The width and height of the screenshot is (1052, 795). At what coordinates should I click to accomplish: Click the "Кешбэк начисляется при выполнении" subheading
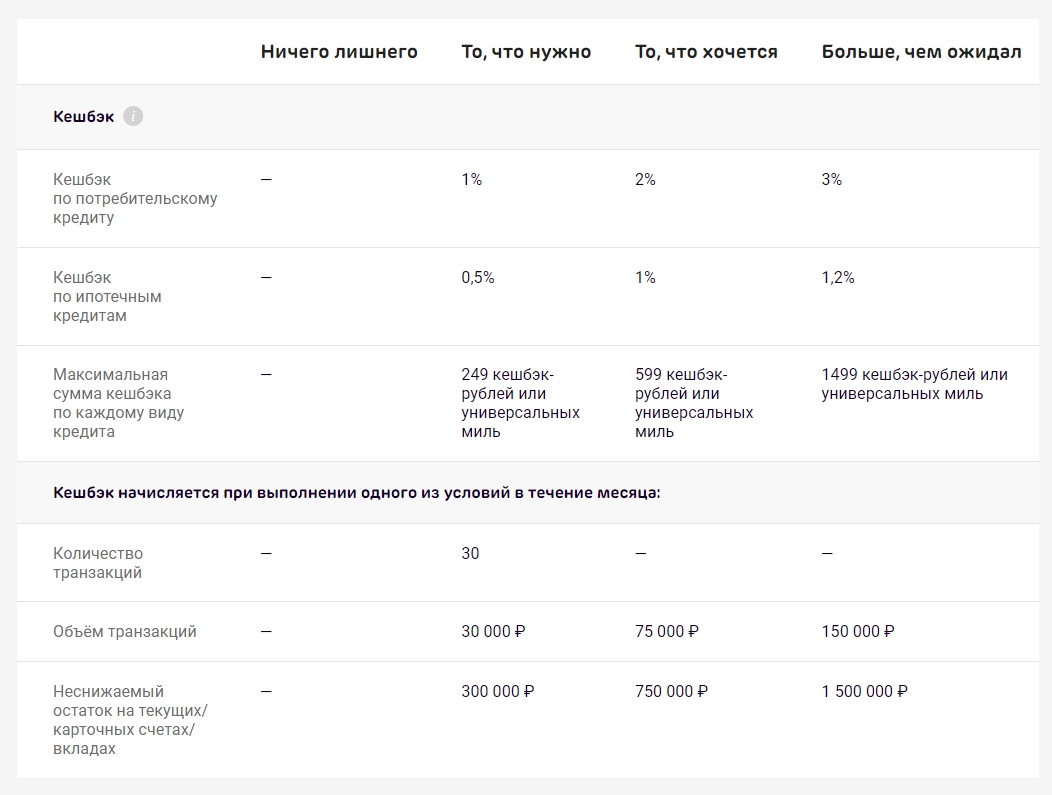357,493
